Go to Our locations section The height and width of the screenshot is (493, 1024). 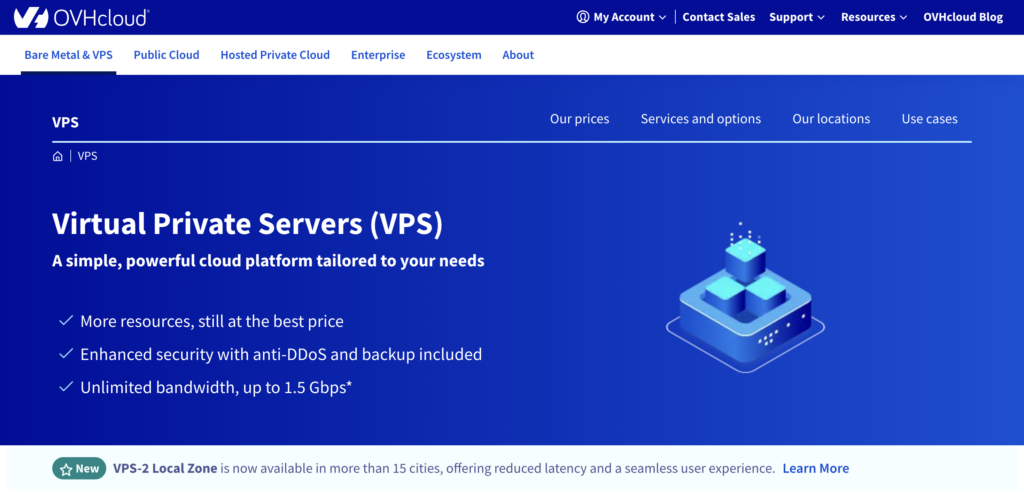pyautogui.click(x=831, y=119)
